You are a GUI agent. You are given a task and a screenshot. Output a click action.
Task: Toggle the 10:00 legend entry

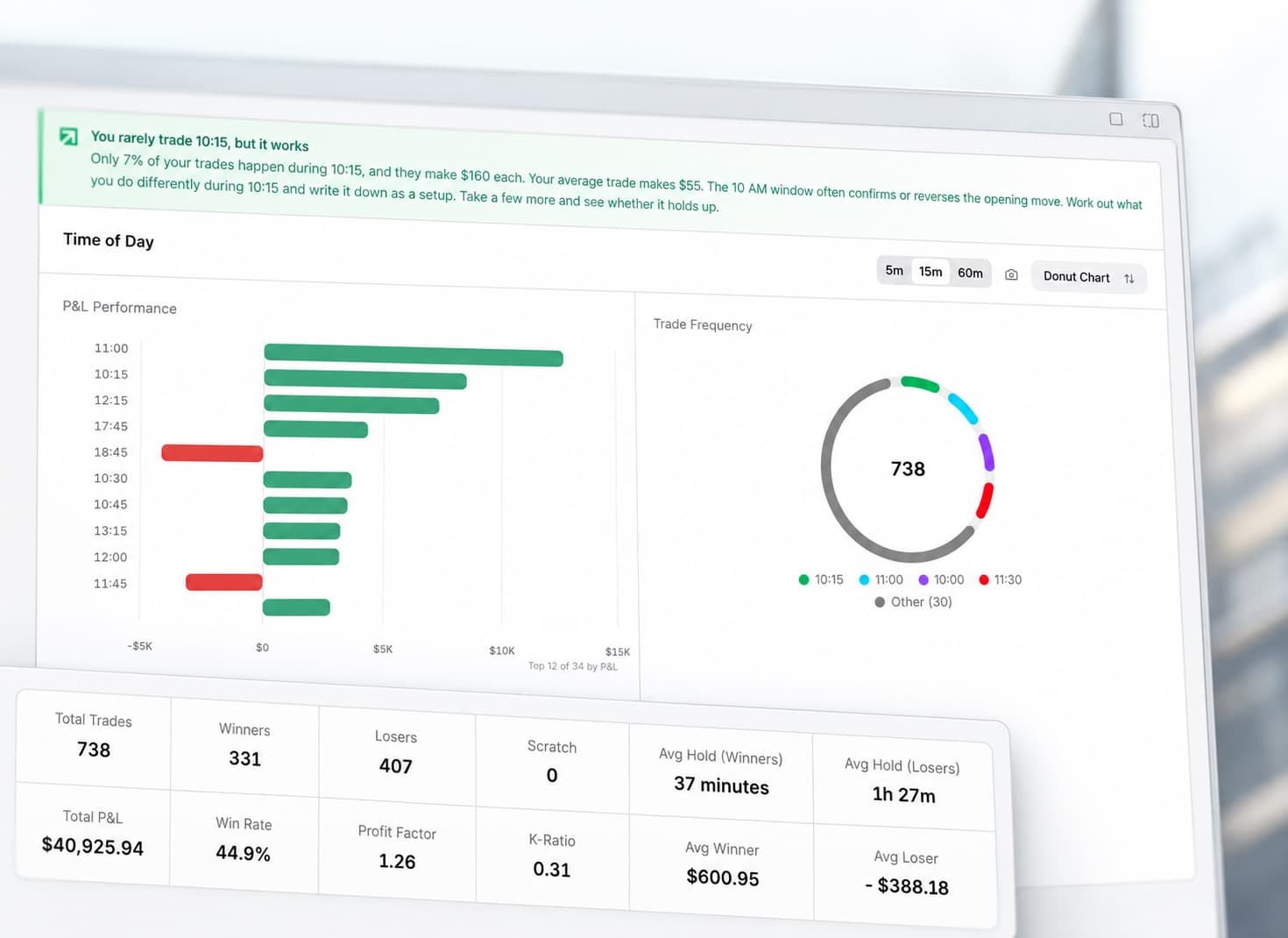941,579
